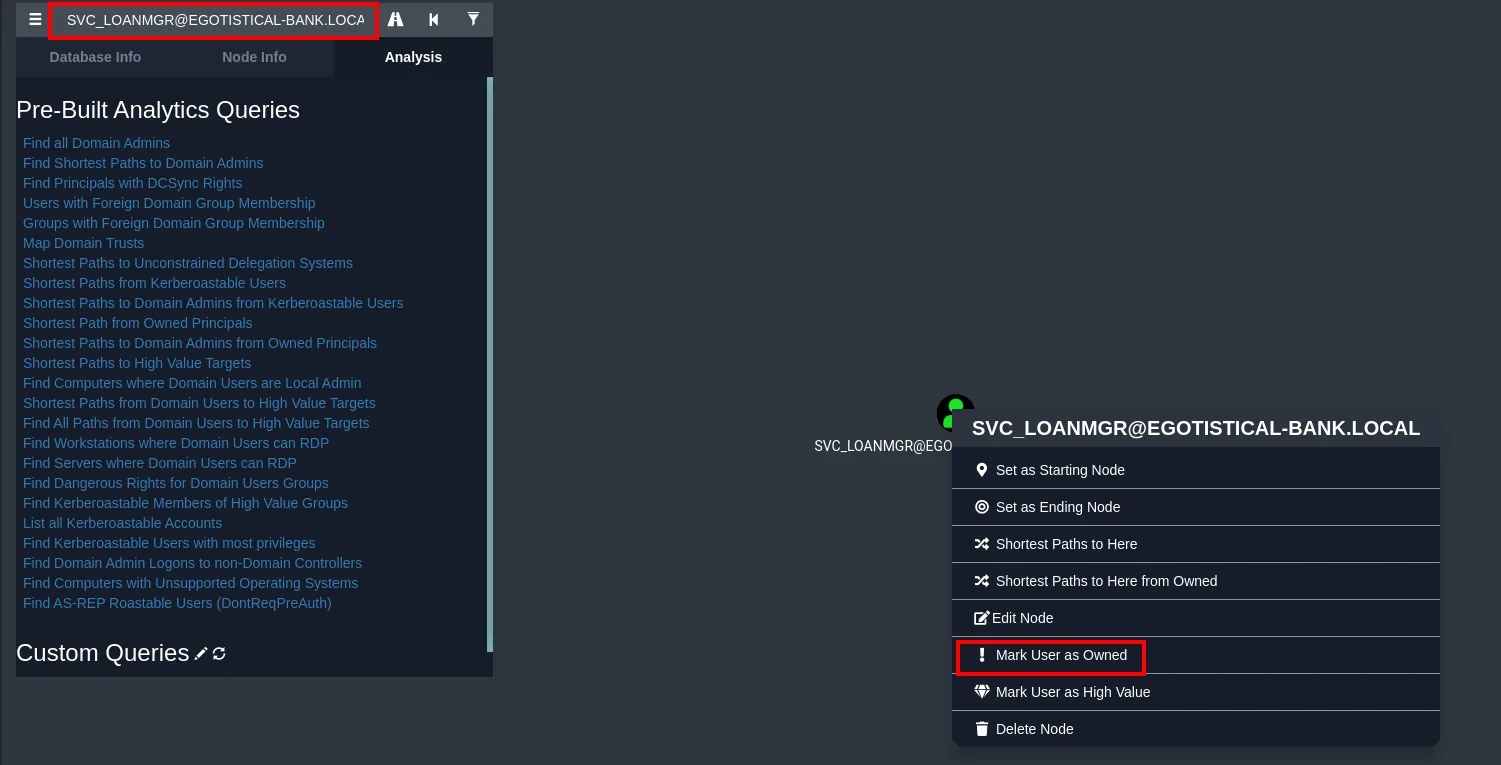Switch to the Node Info tab

click(x=254, y=57)
